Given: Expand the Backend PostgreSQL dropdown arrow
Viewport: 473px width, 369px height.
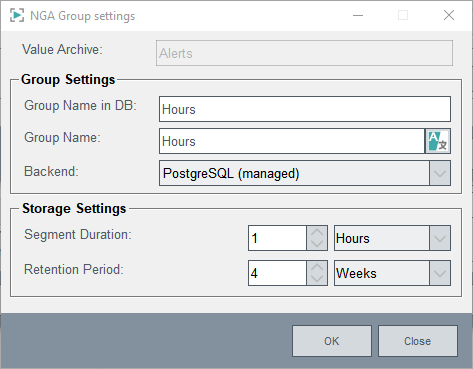Looking at the screenshot, I should click(x=440, y=173).
